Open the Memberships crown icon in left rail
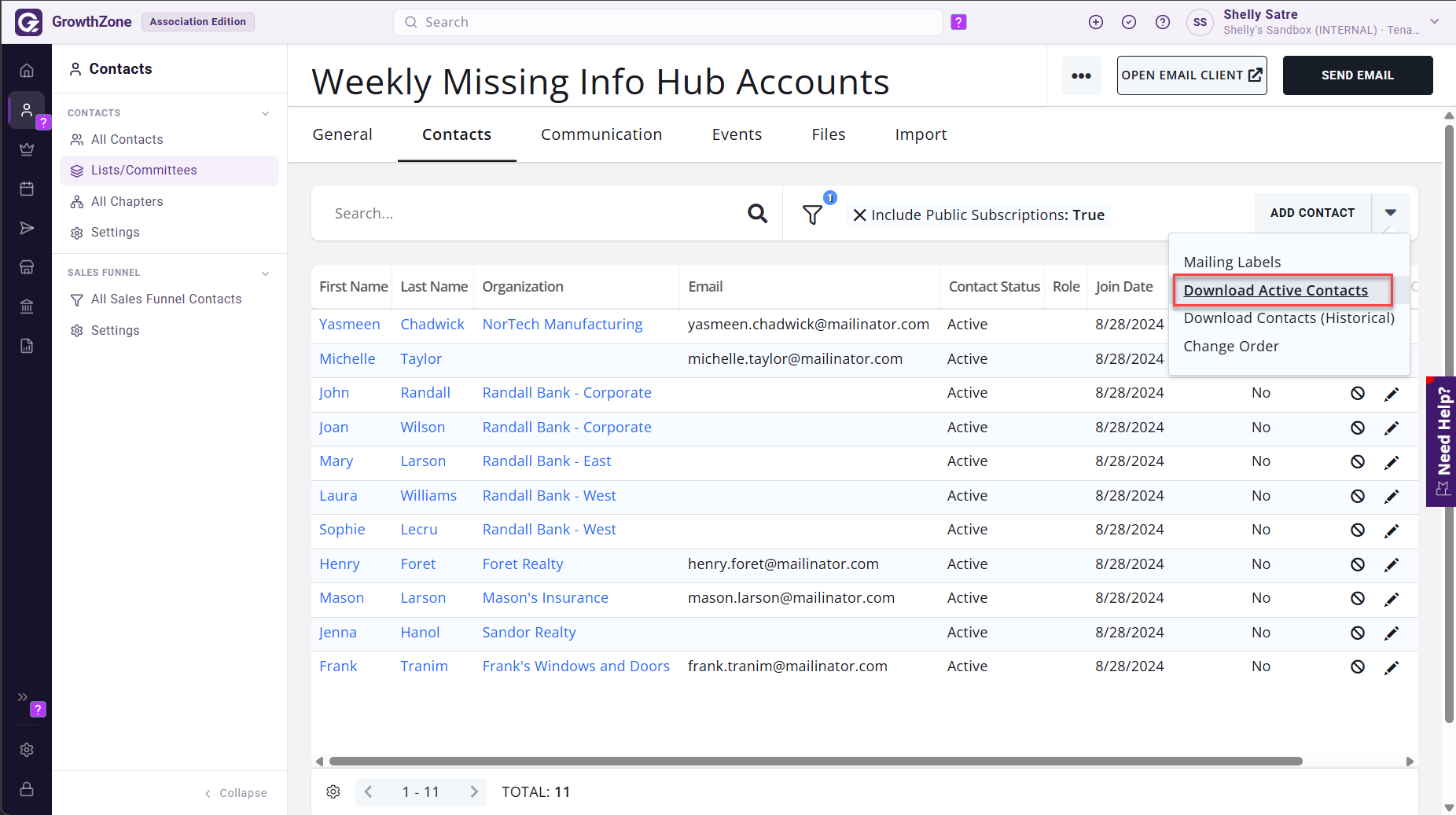This screenshot has height=815, width=1456. click(27, 149)
